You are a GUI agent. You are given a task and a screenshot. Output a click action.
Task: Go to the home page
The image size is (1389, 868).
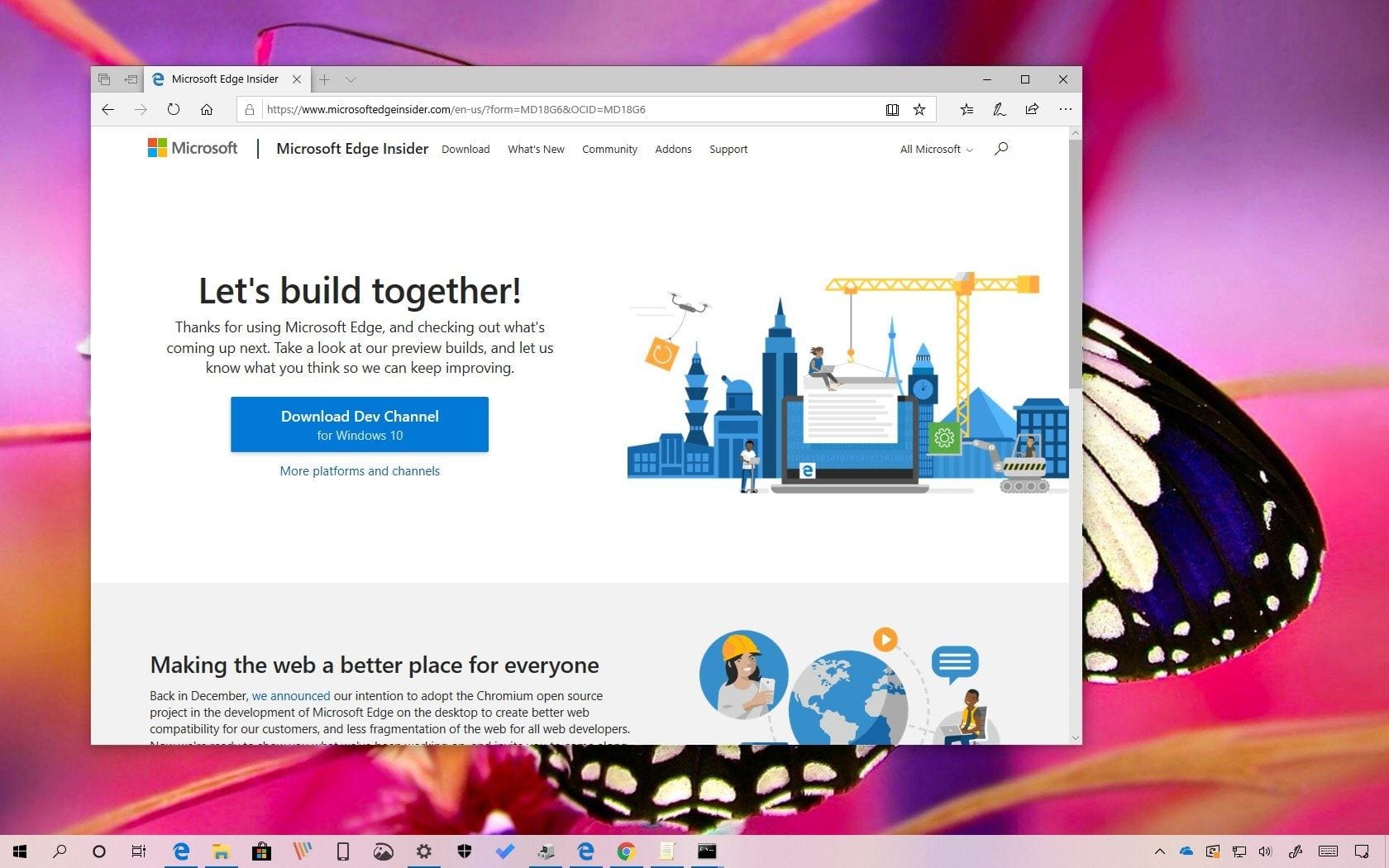coord(207,109)
